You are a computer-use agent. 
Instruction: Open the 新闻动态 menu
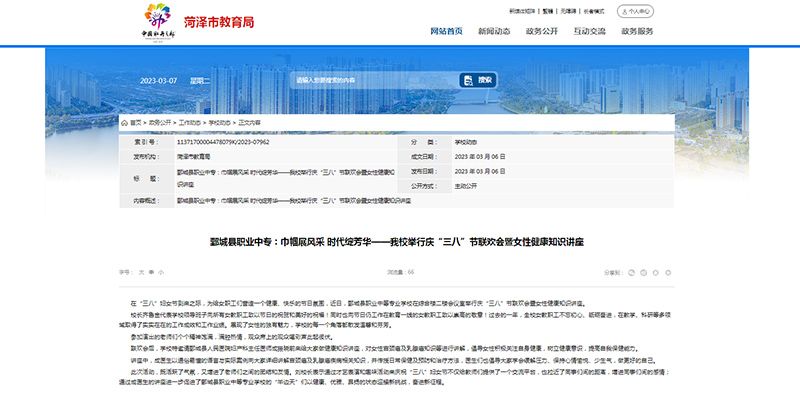tap(494, 31)
